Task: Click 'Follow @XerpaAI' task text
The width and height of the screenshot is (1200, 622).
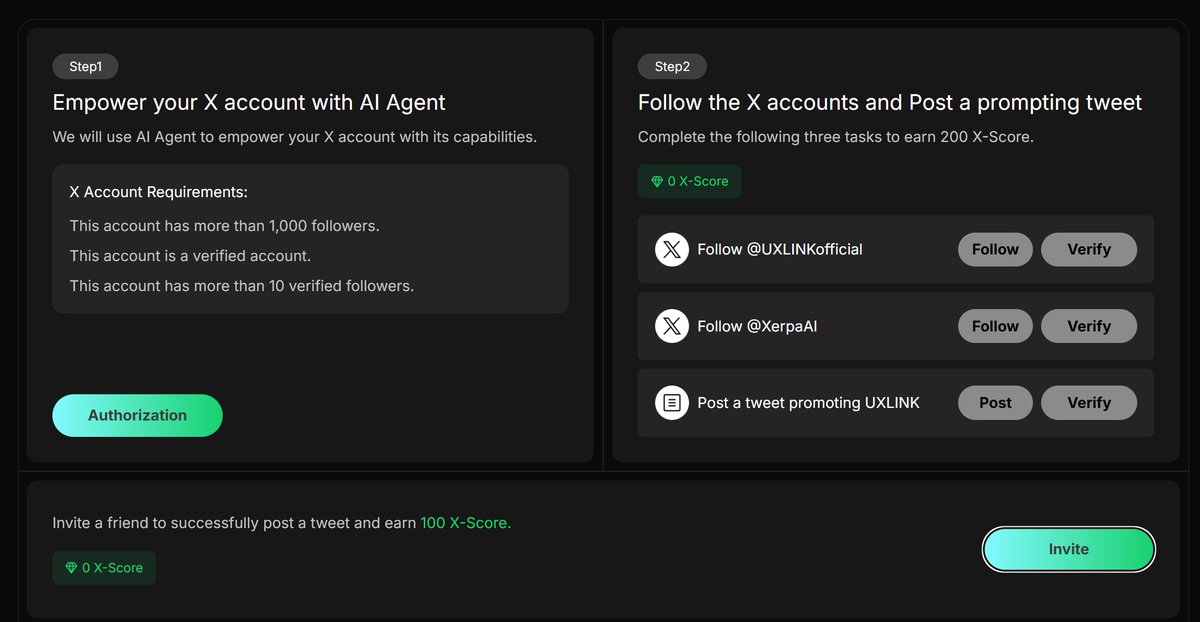Action: (x=757, y=326)
